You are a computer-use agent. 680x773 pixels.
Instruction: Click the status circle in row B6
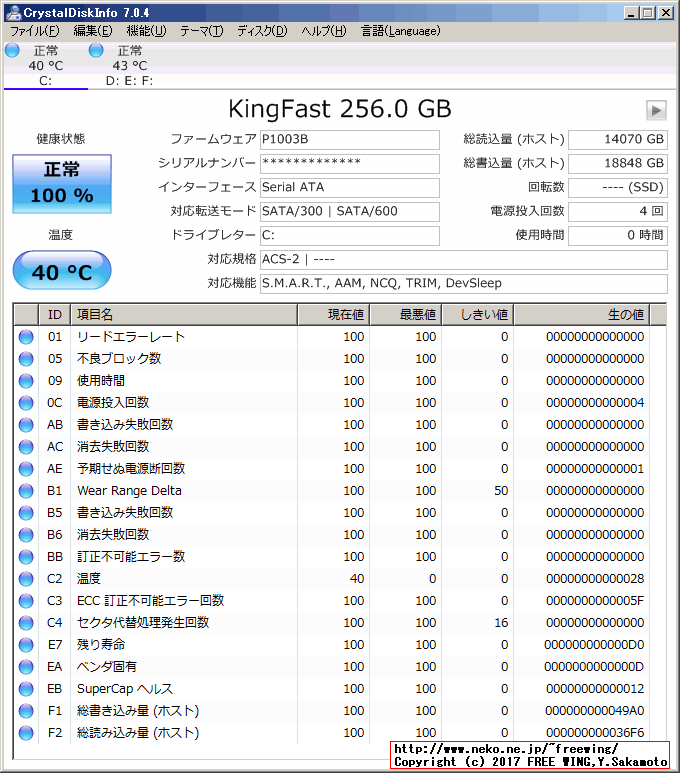tap(26, 535)
